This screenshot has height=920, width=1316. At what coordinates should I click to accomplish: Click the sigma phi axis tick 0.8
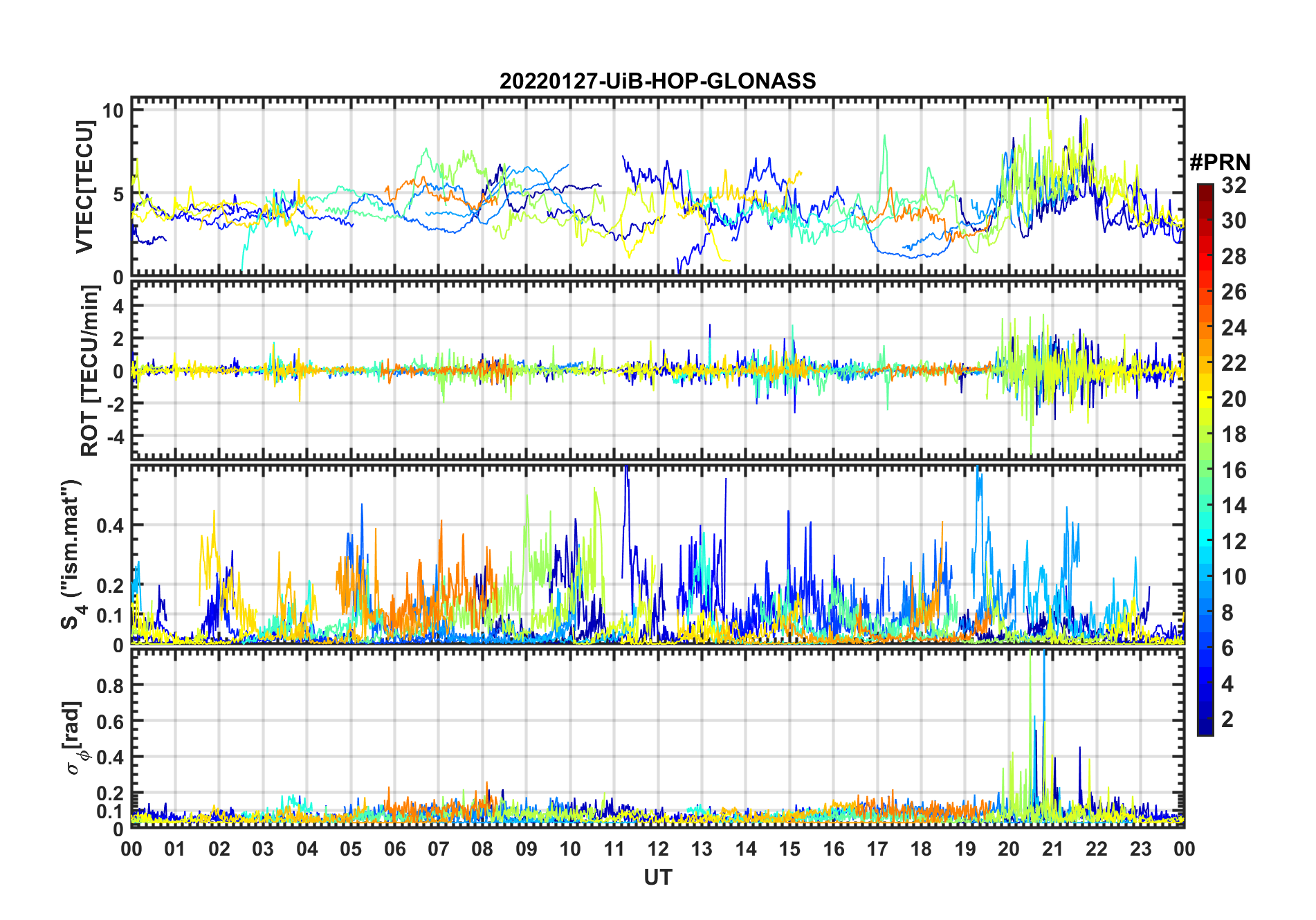click(x=110, y=686)
